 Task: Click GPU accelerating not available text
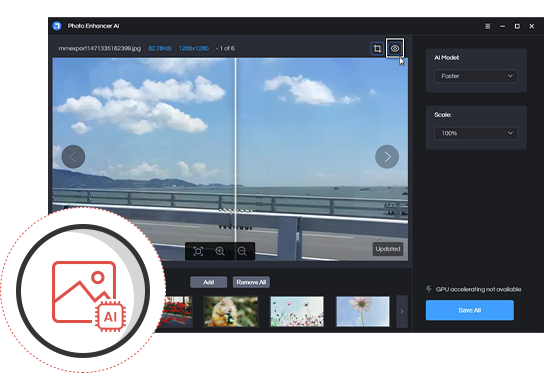478,289
